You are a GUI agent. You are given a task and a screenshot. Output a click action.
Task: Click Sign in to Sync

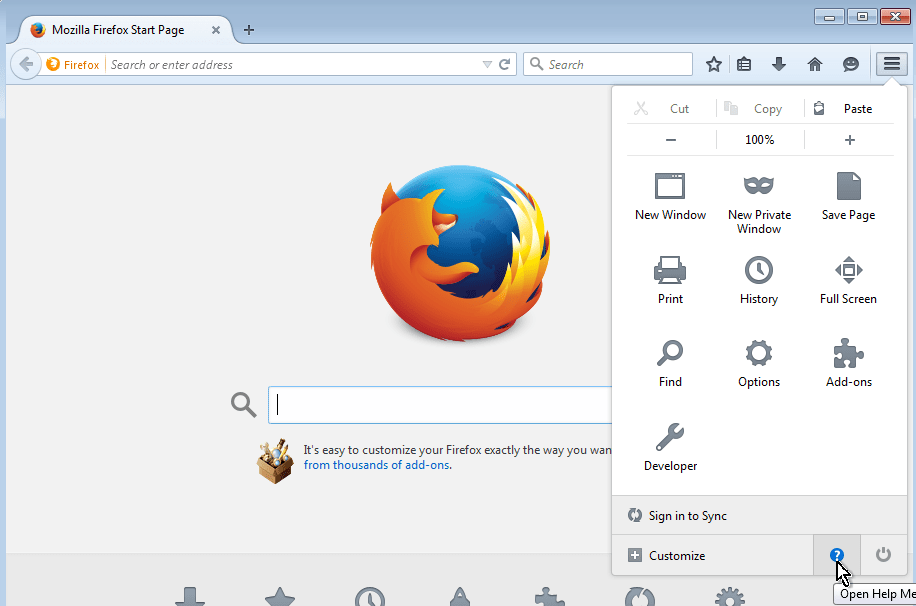[688, 516]
